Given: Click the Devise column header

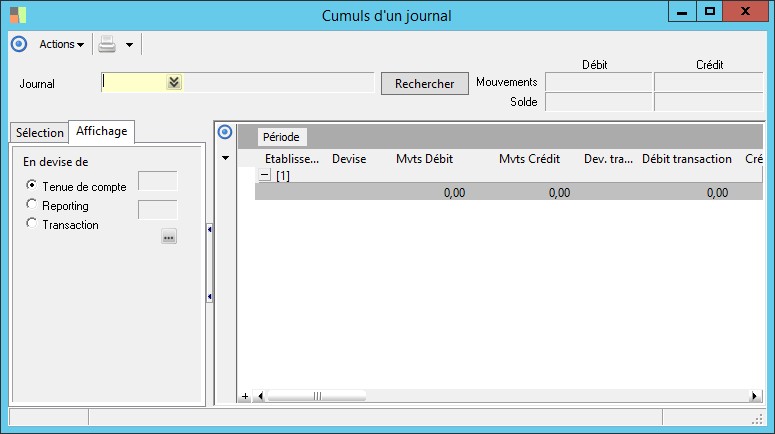Looking at the screenshot, I should click(349, 159).
